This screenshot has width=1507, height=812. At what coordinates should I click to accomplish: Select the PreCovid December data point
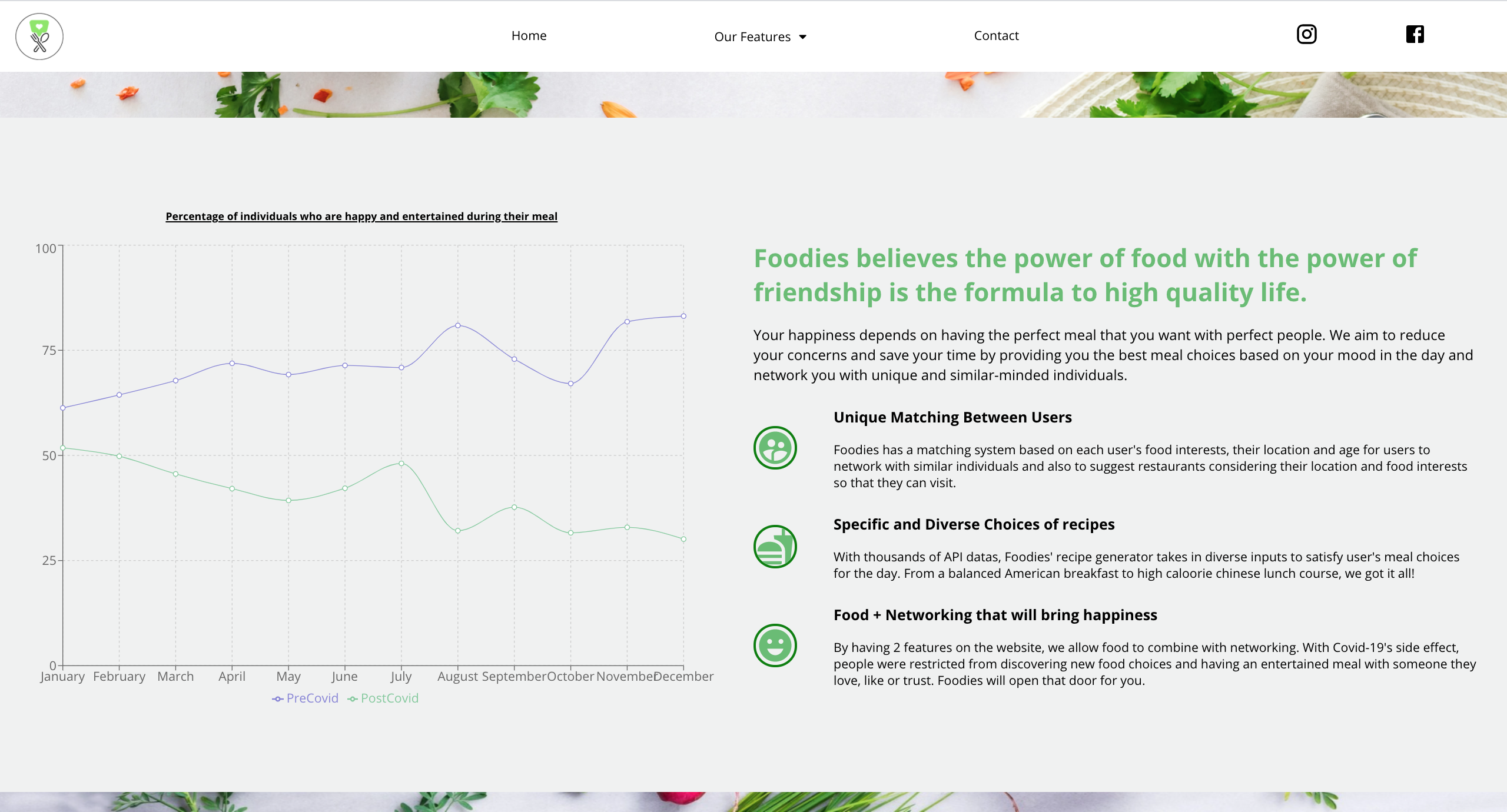click(x=683, y=316)
